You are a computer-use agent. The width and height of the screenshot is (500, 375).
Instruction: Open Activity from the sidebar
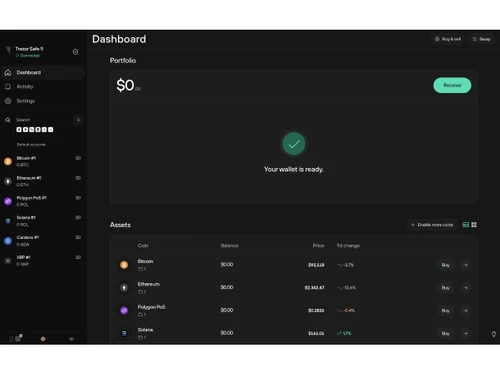[x=43, y=87]
